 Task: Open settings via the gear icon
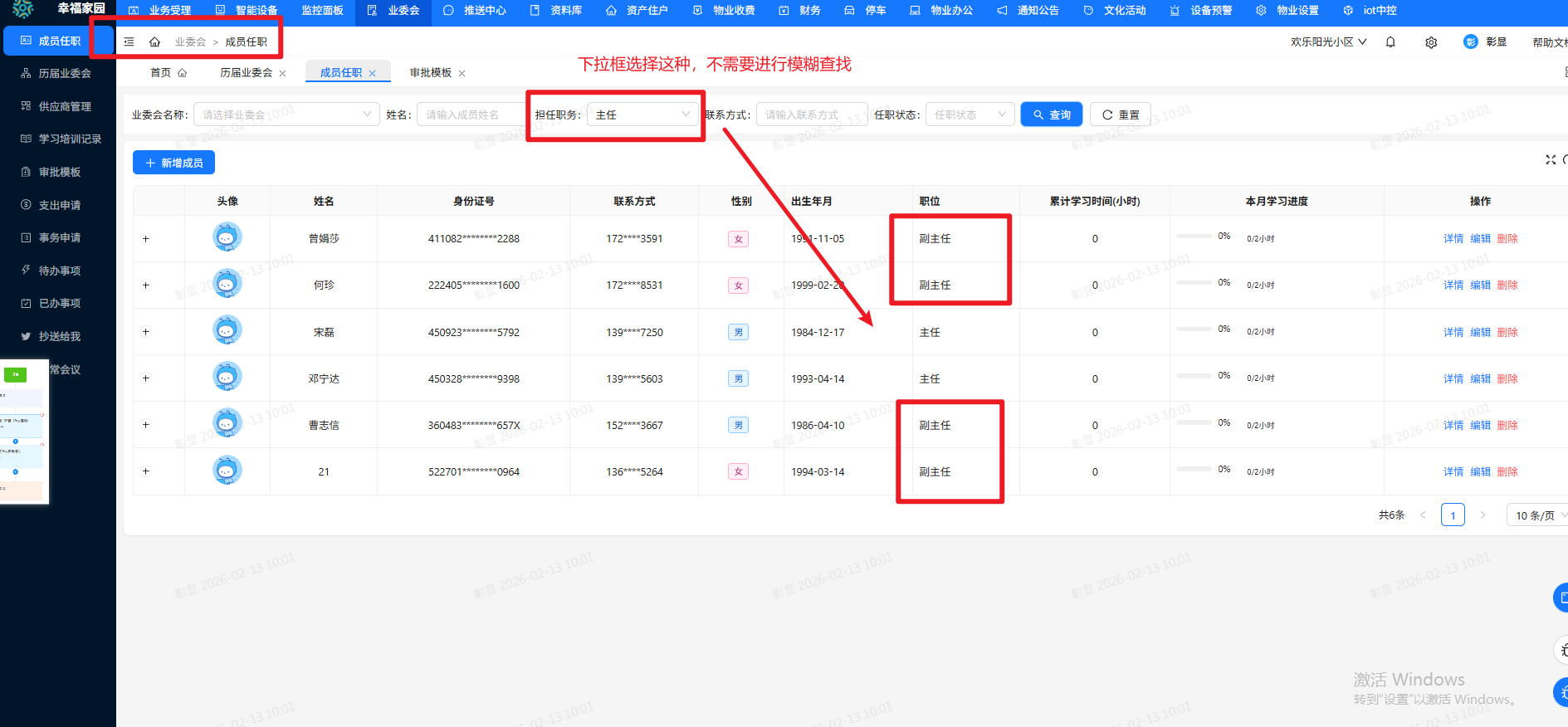click(1431, 42)
